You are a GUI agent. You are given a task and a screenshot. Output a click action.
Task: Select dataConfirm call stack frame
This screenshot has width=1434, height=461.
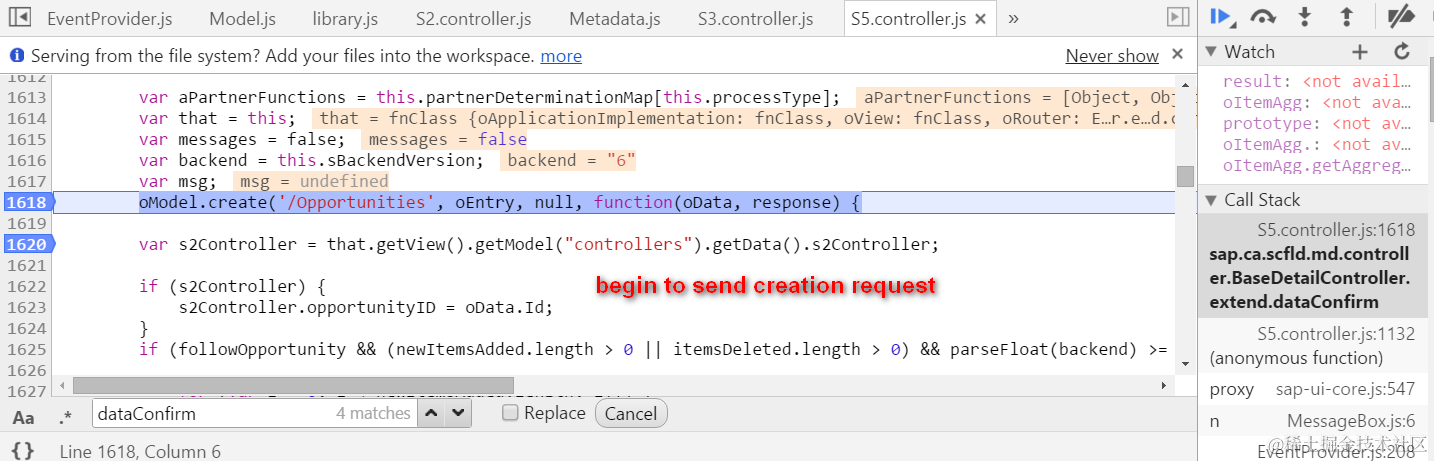click(1313, 266)
